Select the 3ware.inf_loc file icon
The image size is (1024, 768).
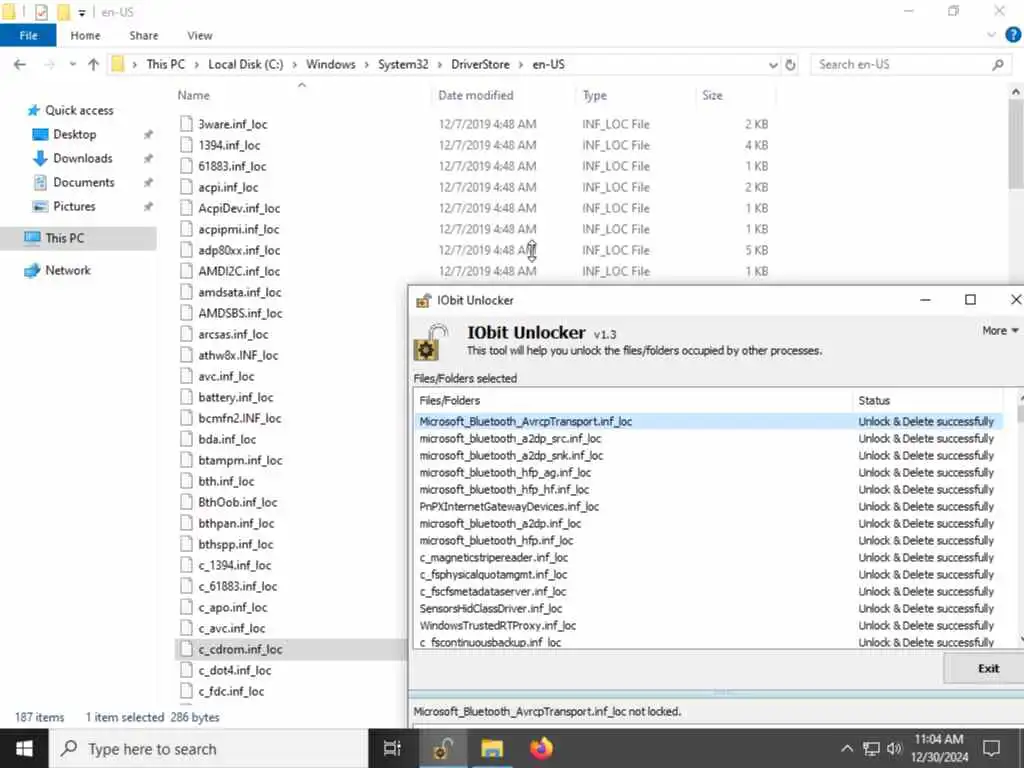pos(187,124)
